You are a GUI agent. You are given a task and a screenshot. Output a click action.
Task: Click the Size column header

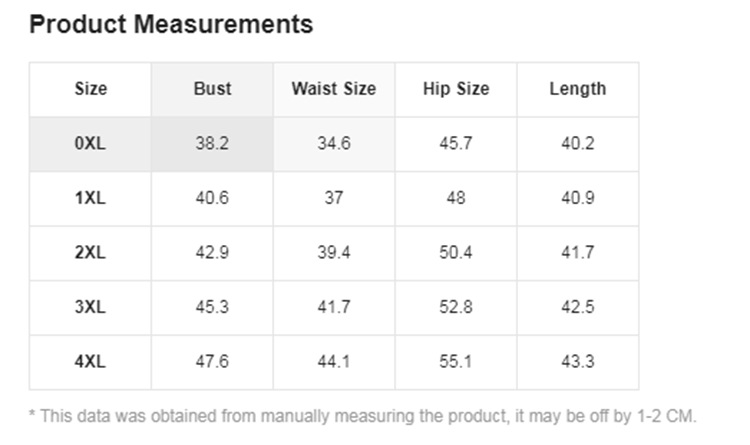(90, 89)
